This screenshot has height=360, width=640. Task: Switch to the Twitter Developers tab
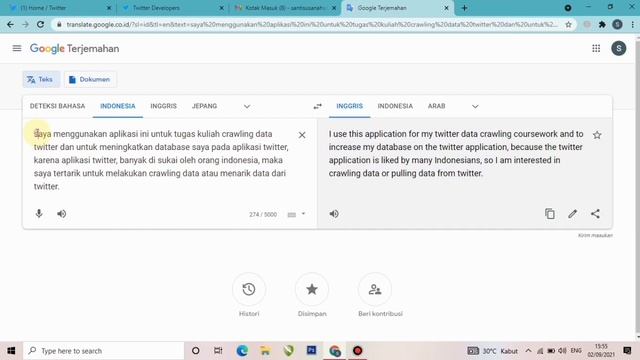click(173, 8)
